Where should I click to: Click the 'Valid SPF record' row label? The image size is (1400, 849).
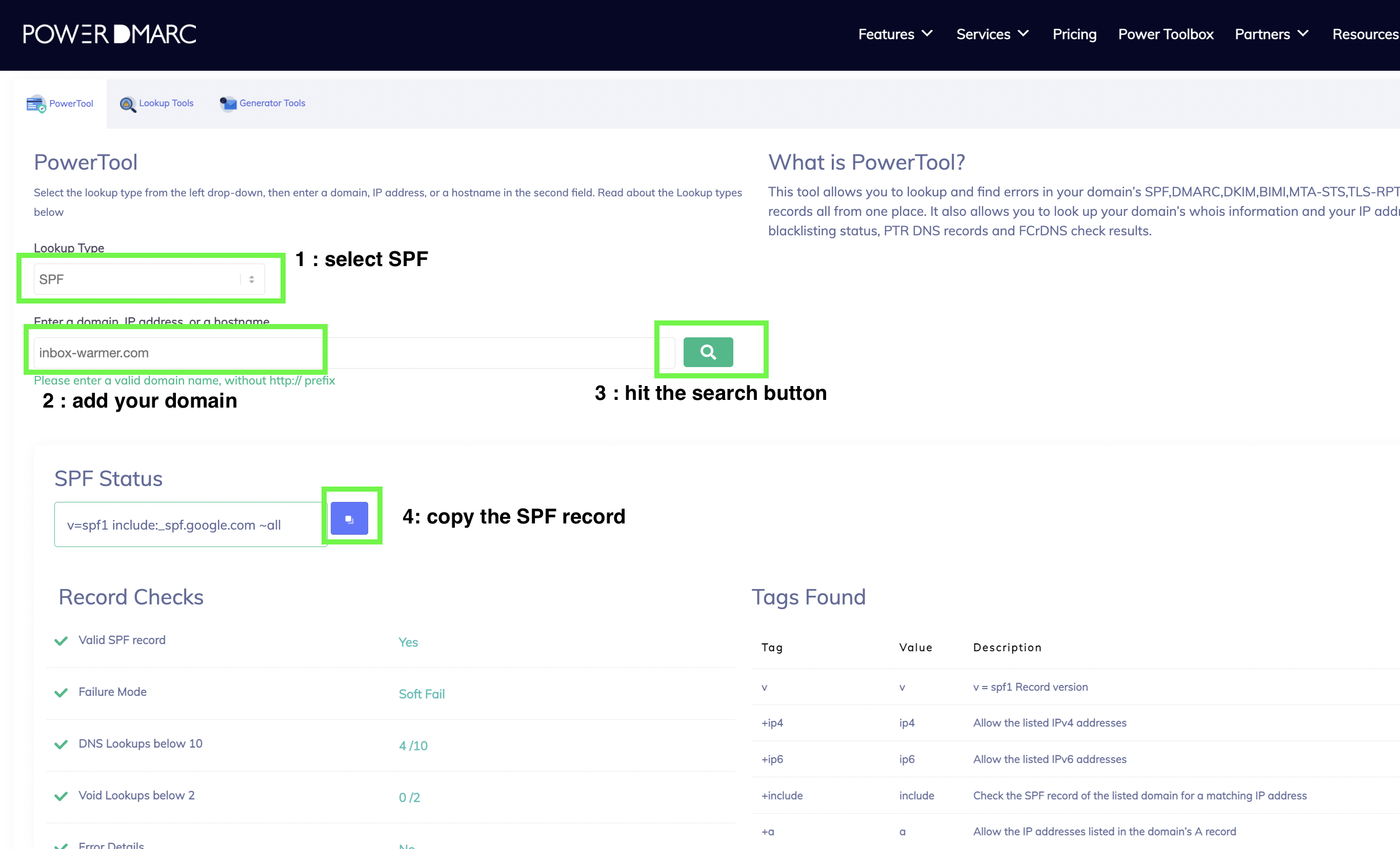click(122, 640)
